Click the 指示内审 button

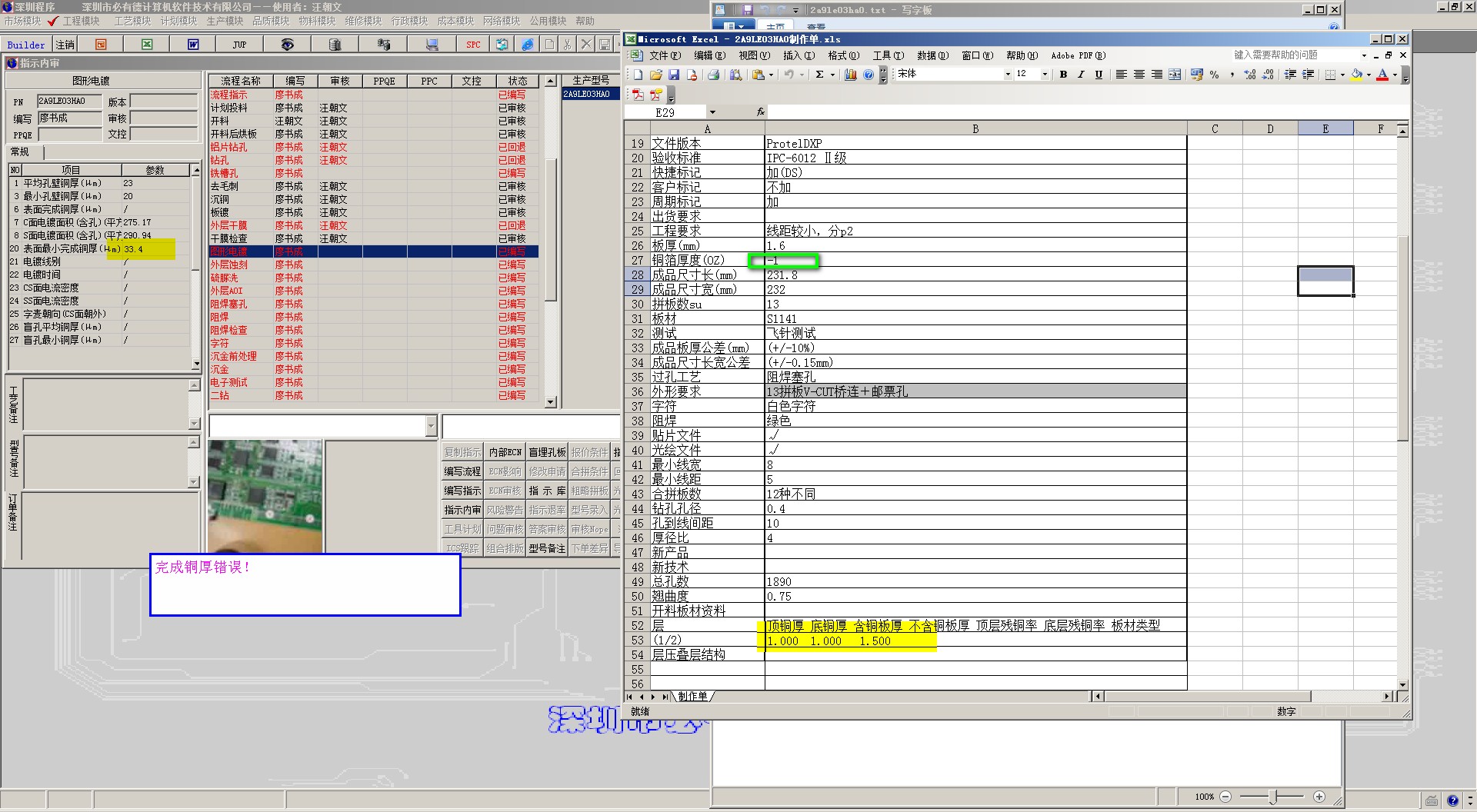462,510
